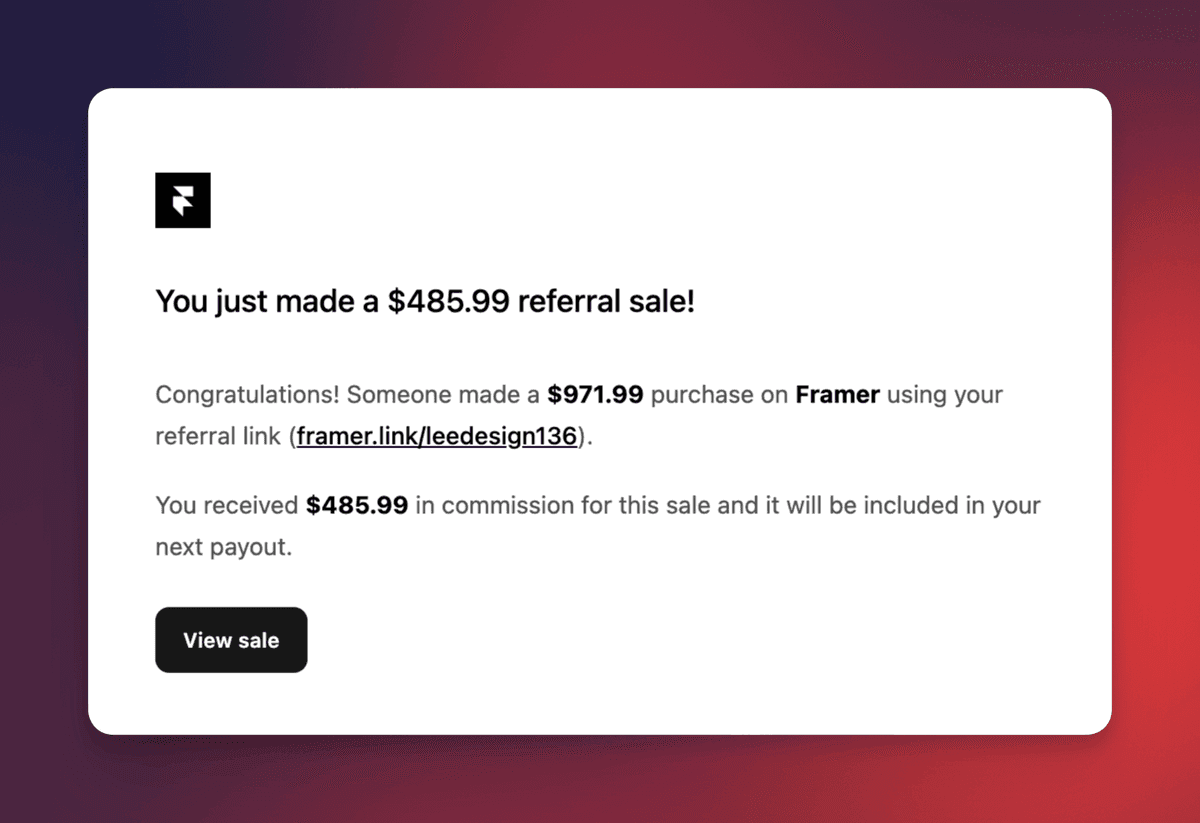Image resolution: width=1200 pixels, height=823 pixels.
Task: Click the phrase 'using your' after Framer
Action: (945, 396)
